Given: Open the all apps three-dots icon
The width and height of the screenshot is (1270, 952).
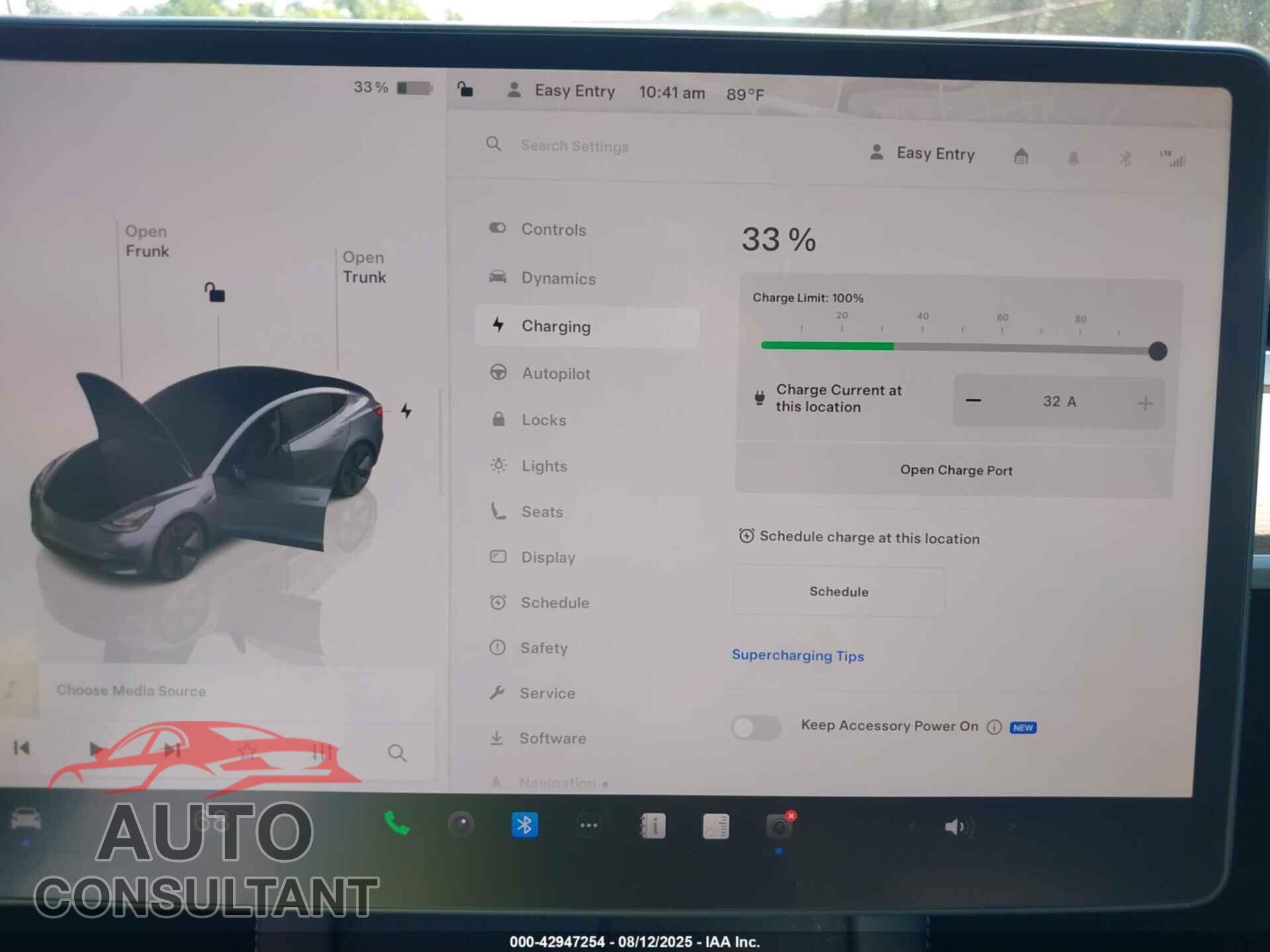Looking at the screenshot, I should tap(589, 826).
